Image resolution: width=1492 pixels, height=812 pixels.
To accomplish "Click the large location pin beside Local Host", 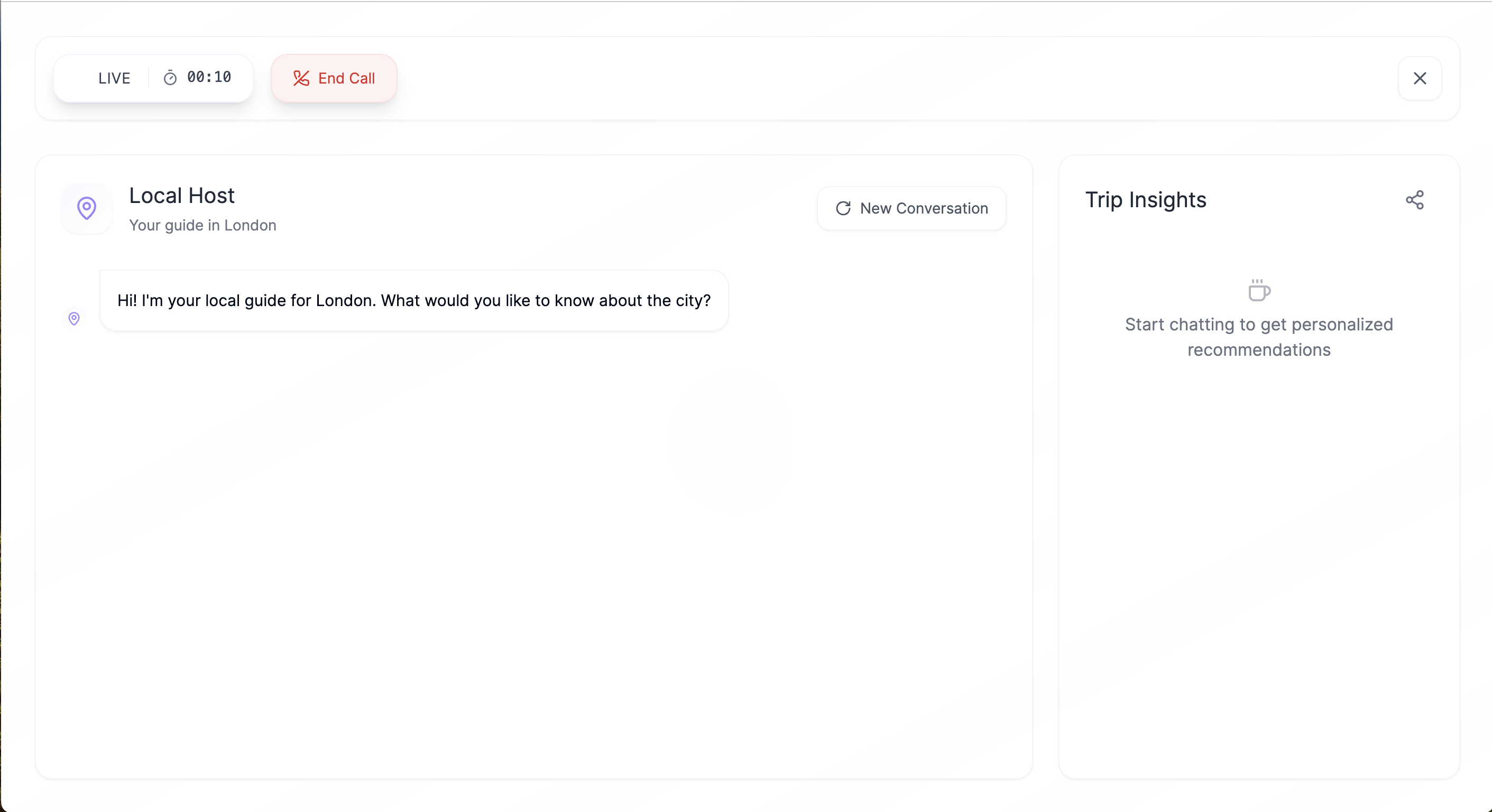I will click(87, 208).
